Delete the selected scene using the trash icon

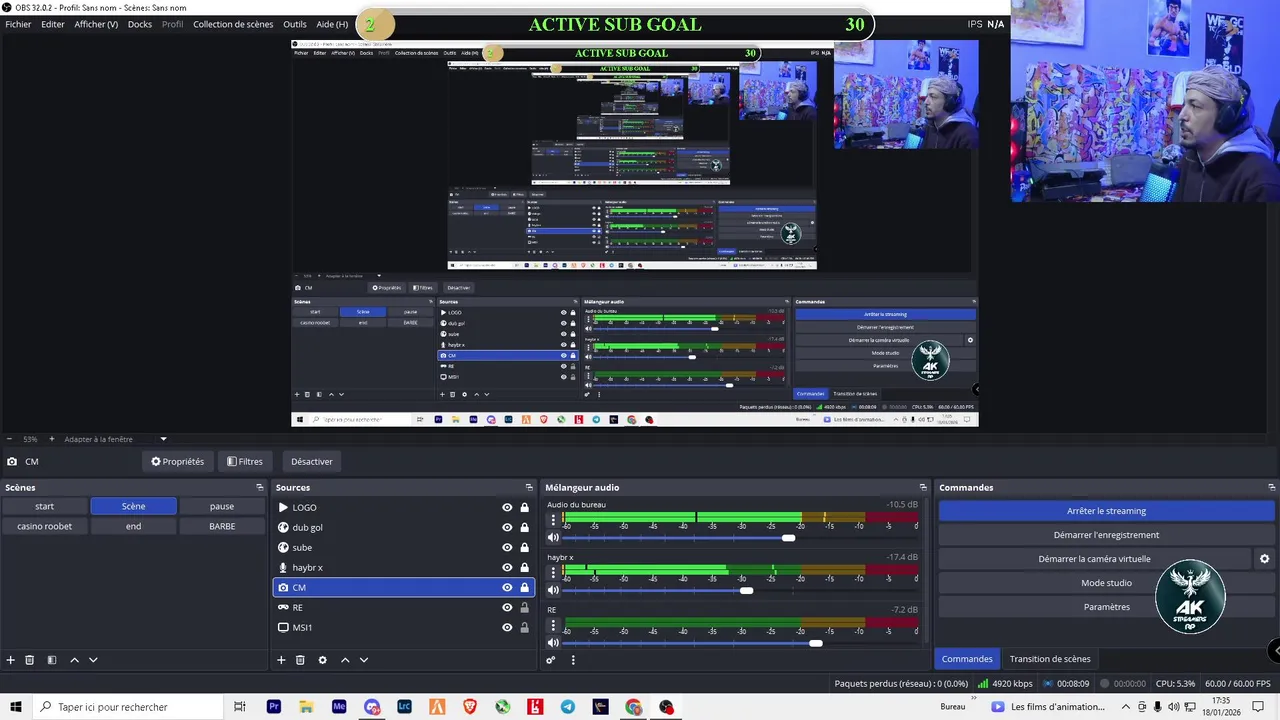tap(30, 660)
